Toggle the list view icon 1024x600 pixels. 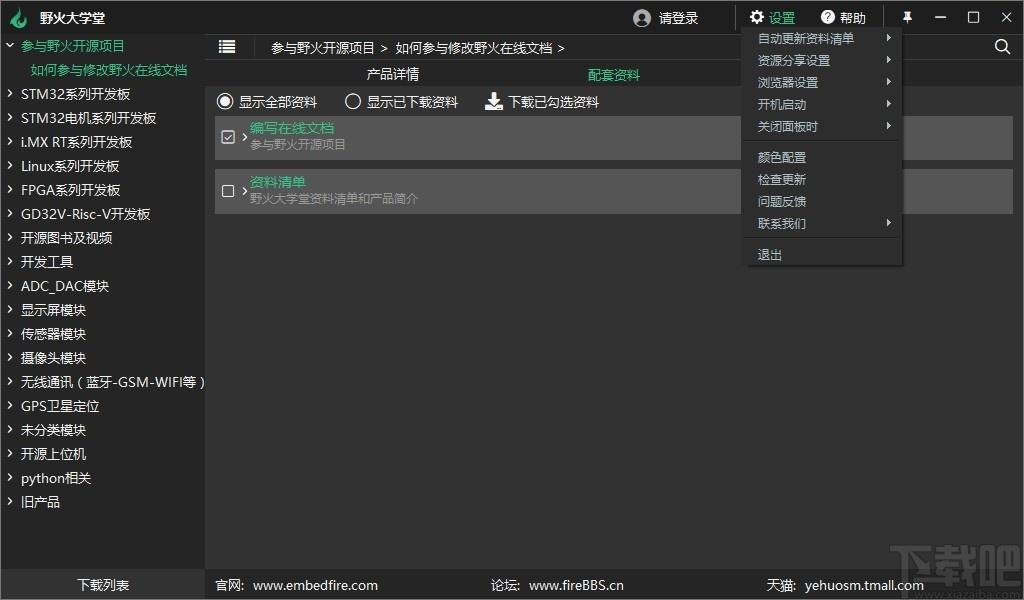pos(227,47)
